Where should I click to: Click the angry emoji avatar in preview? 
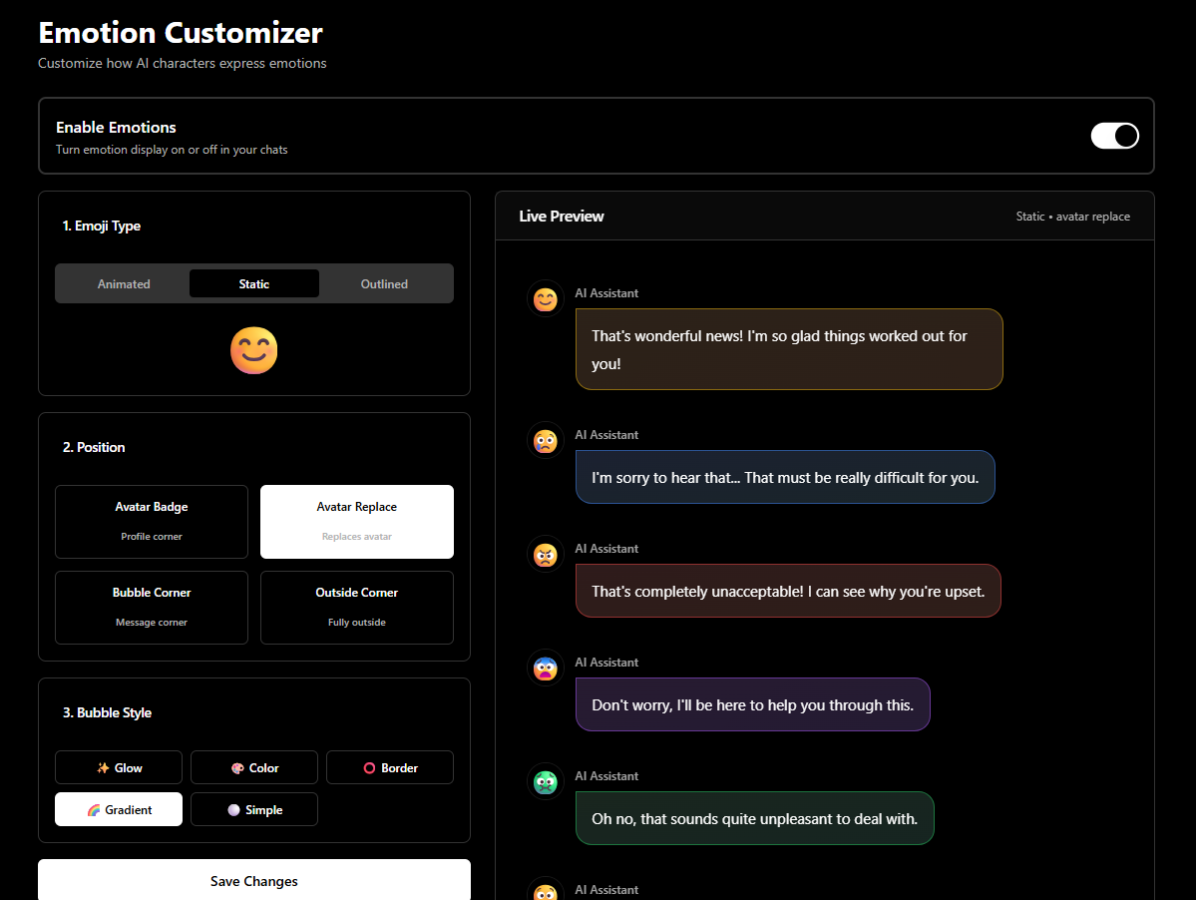pos(545,555)
